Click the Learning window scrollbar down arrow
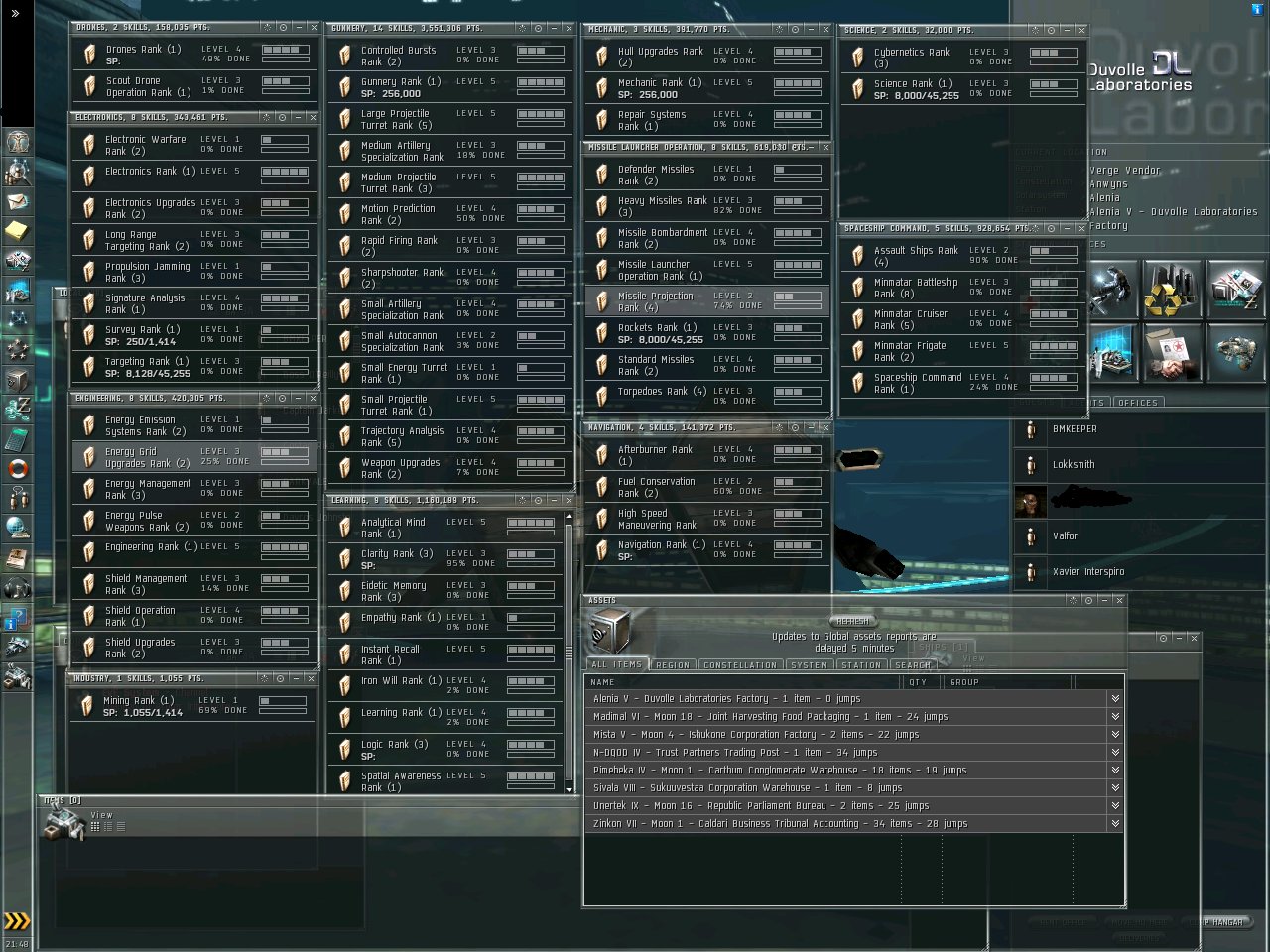 (569, 788)
